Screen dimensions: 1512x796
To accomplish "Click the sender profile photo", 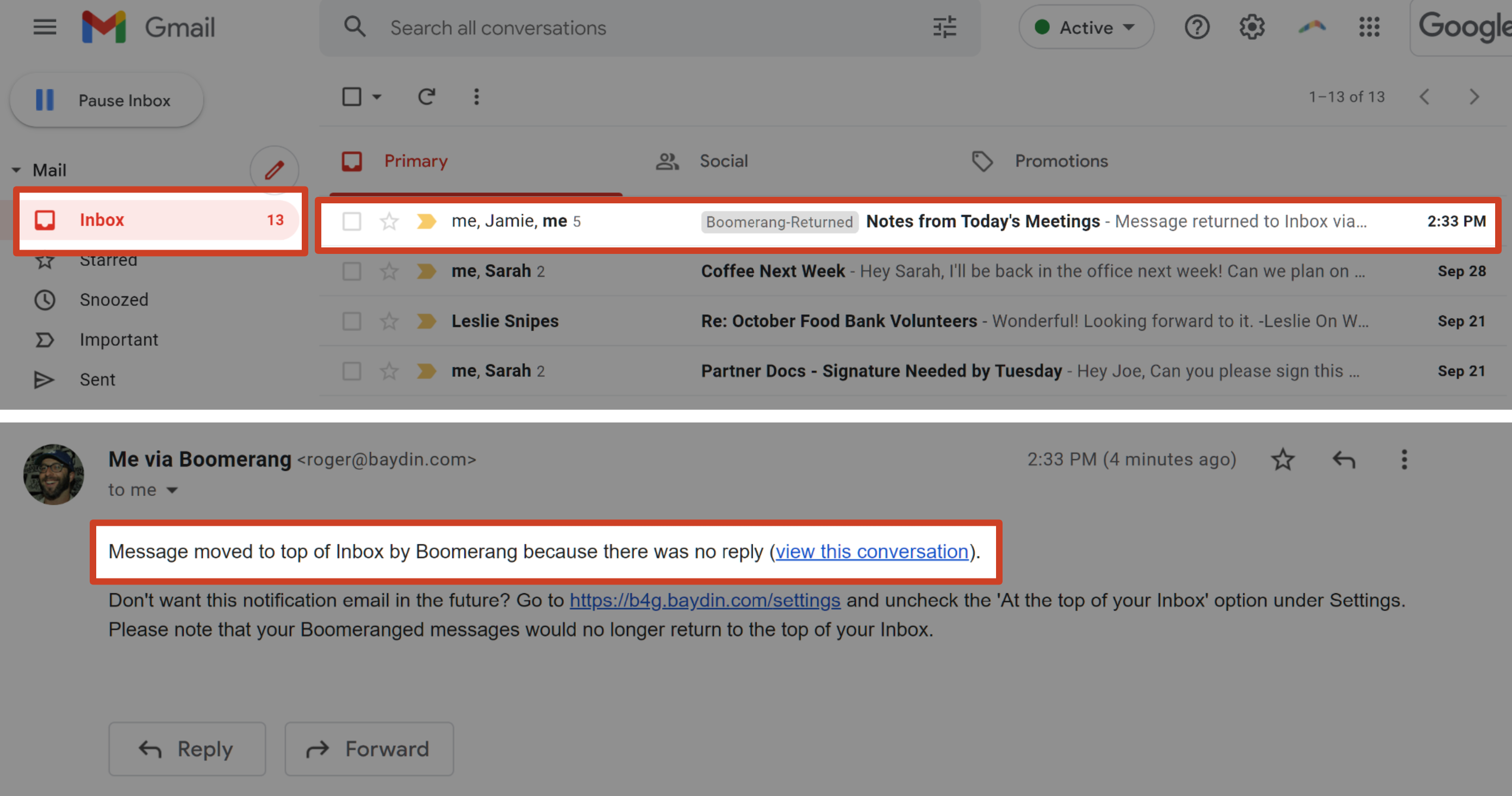I will point(53,474).
